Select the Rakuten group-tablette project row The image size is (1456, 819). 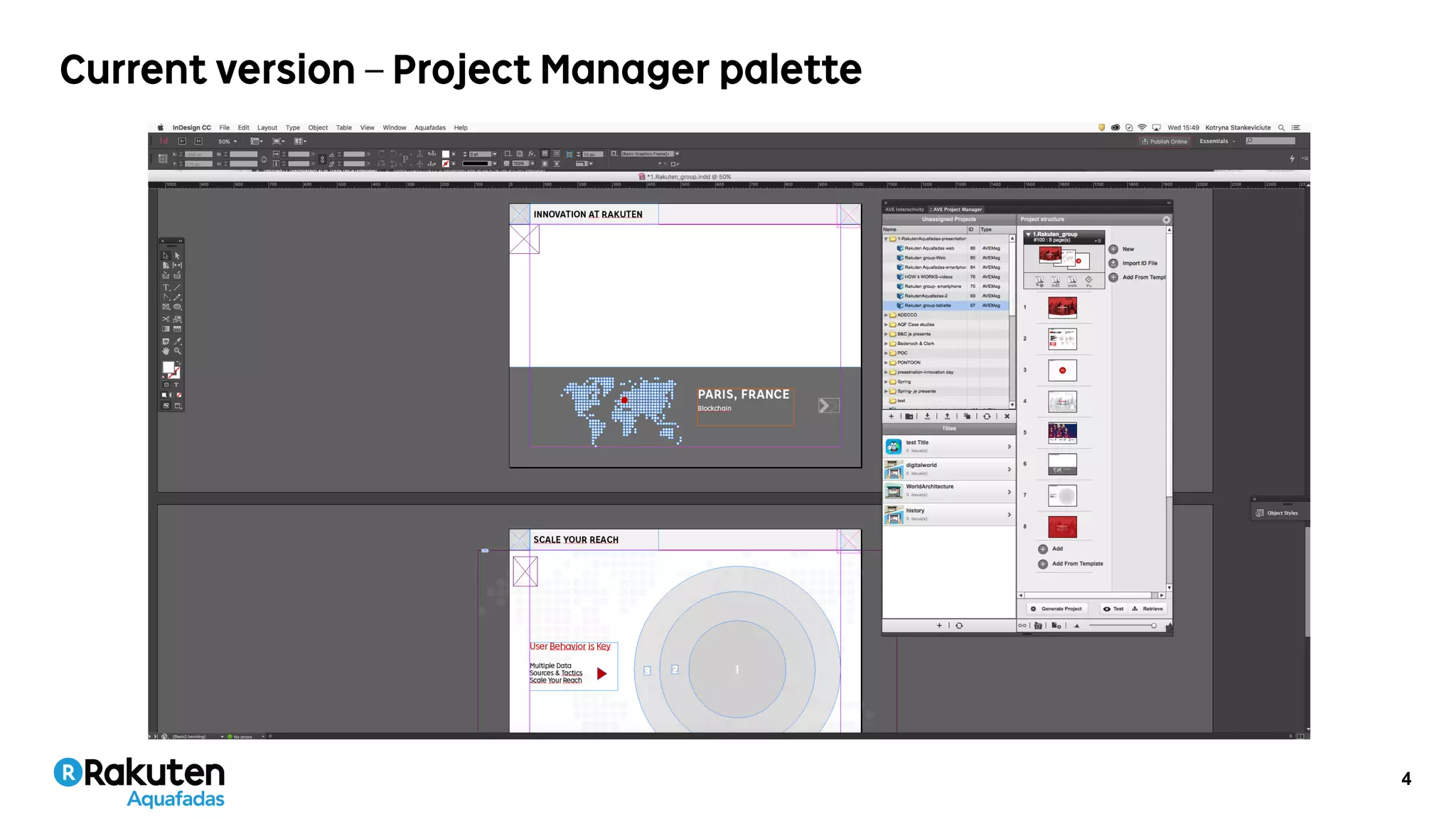tap(946, 306)
